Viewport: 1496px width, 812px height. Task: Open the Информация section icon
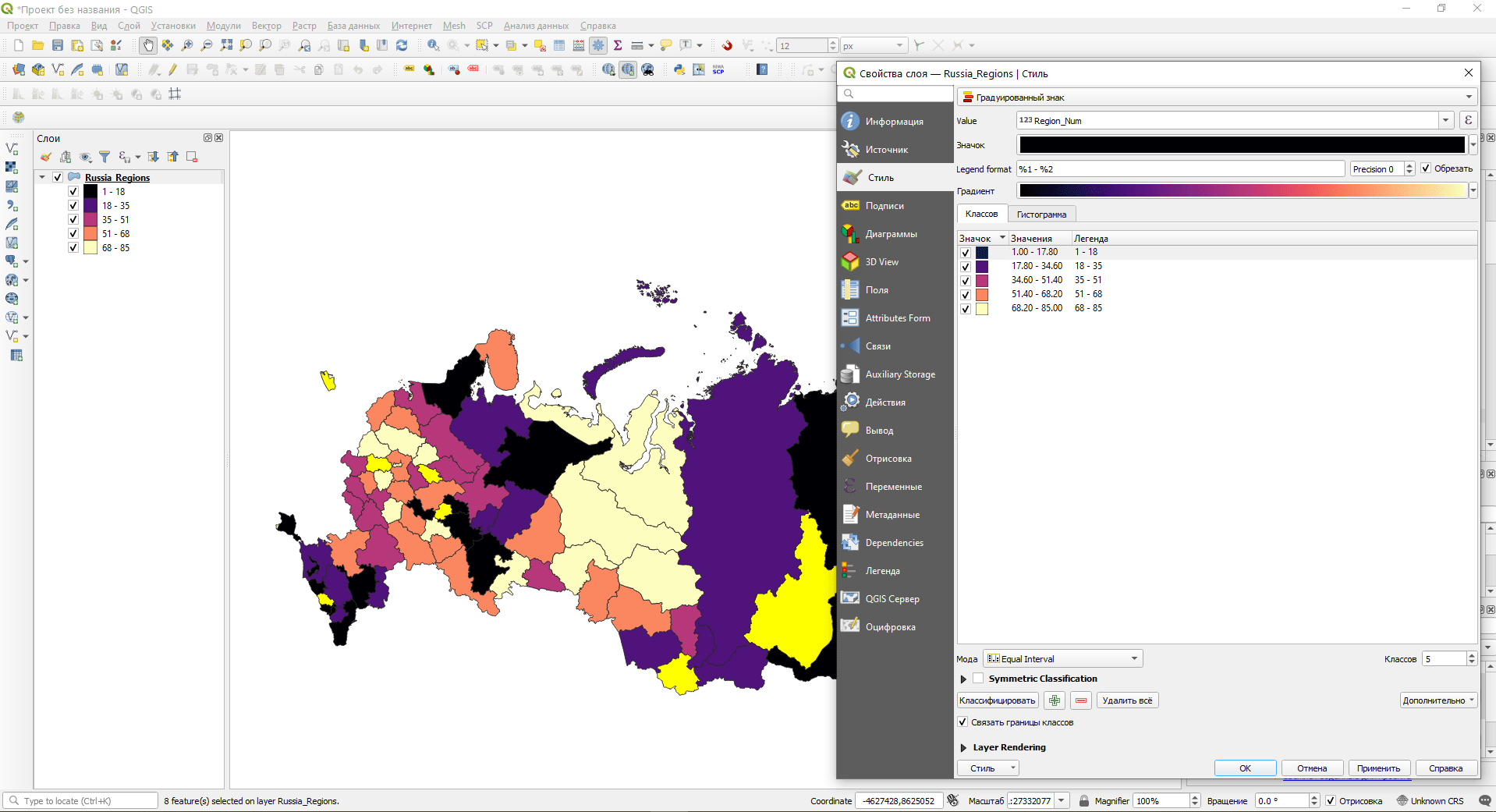(x=850, y=122)
